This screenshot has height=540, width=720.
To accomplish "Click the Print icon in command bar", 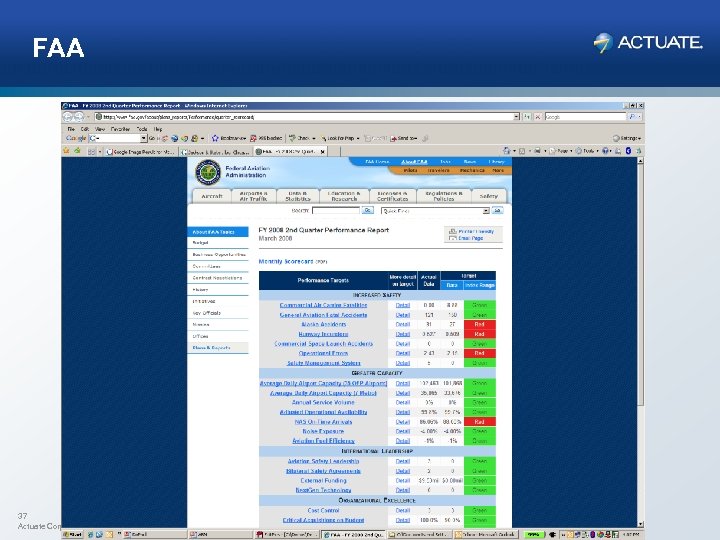I will click(537, 151).
